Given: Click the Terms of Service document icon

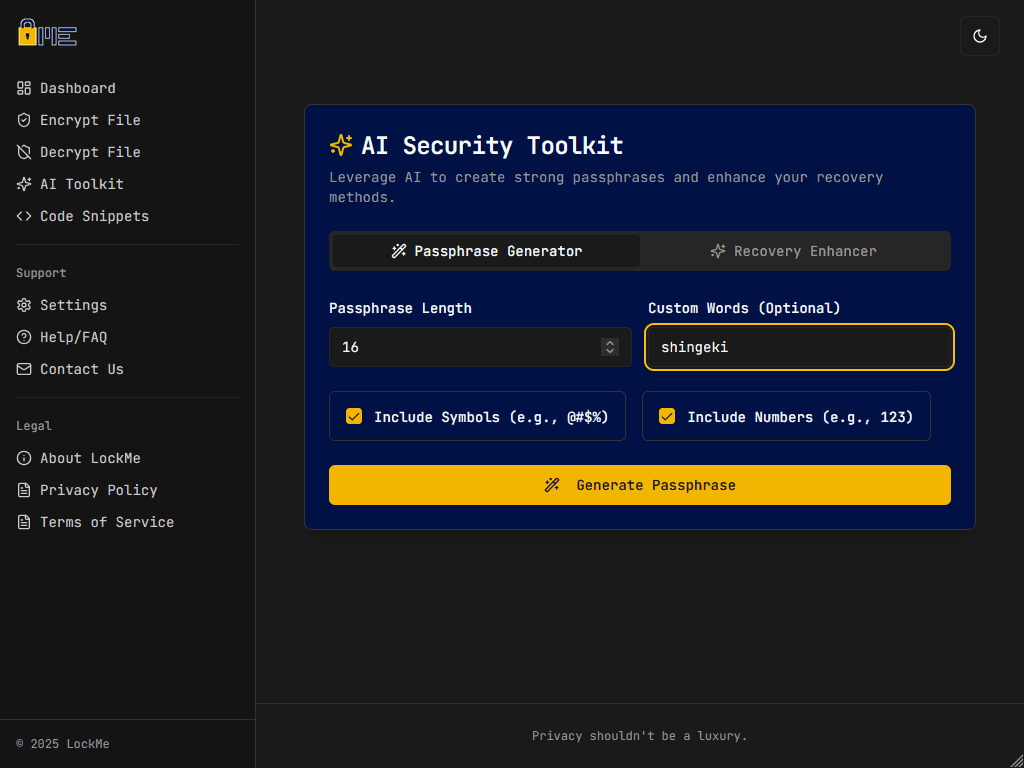Looking at the screenshot, I should [24, 522].
